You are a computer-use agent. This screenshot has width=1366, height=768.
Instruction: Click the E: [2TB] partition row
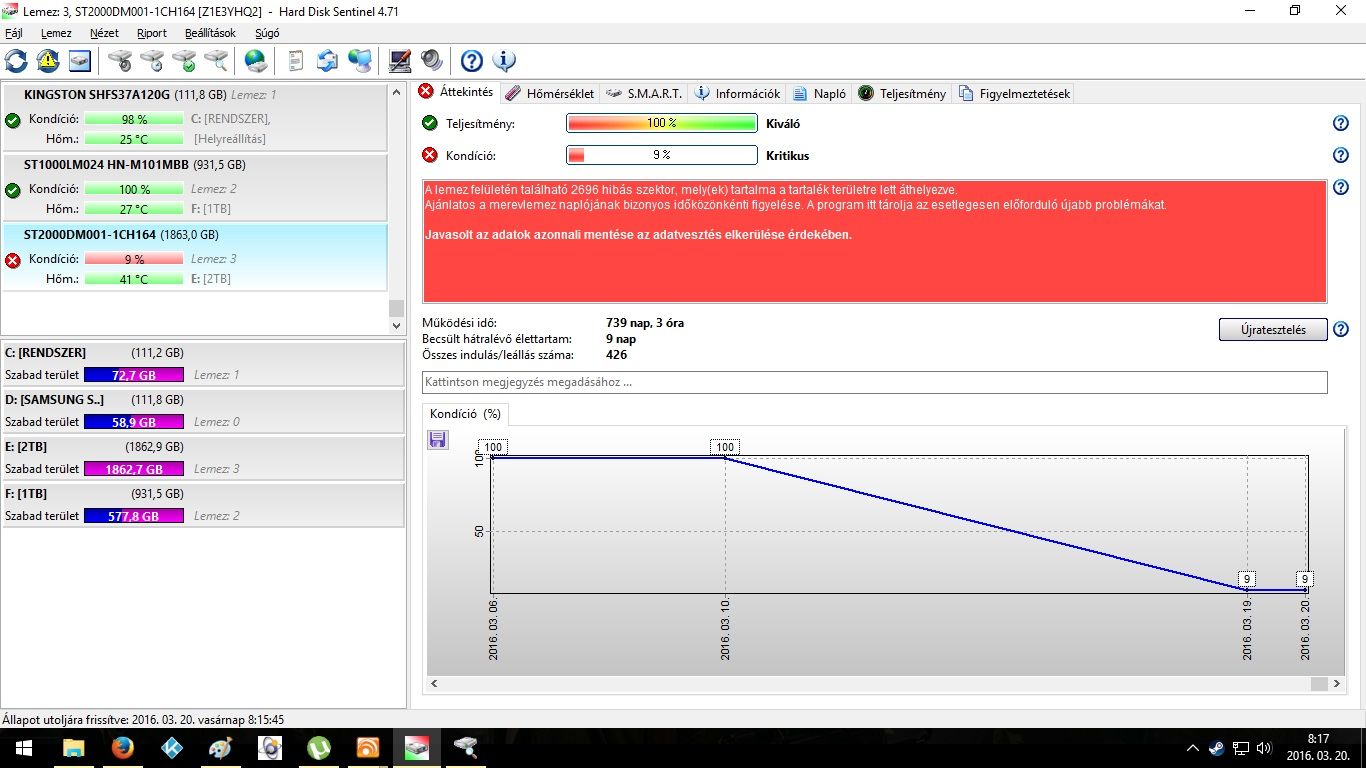pyautogui.click(x=203, y=458)
